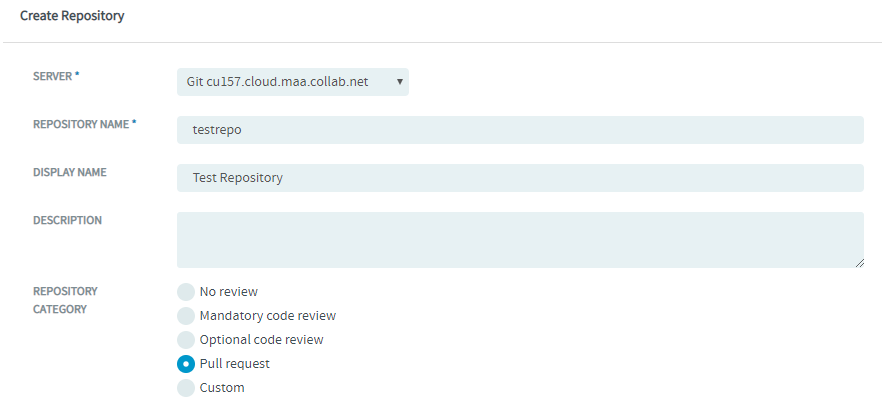Open the Server selection dropdown
Viewport: 882px width, 403px height.
(292, 82)
